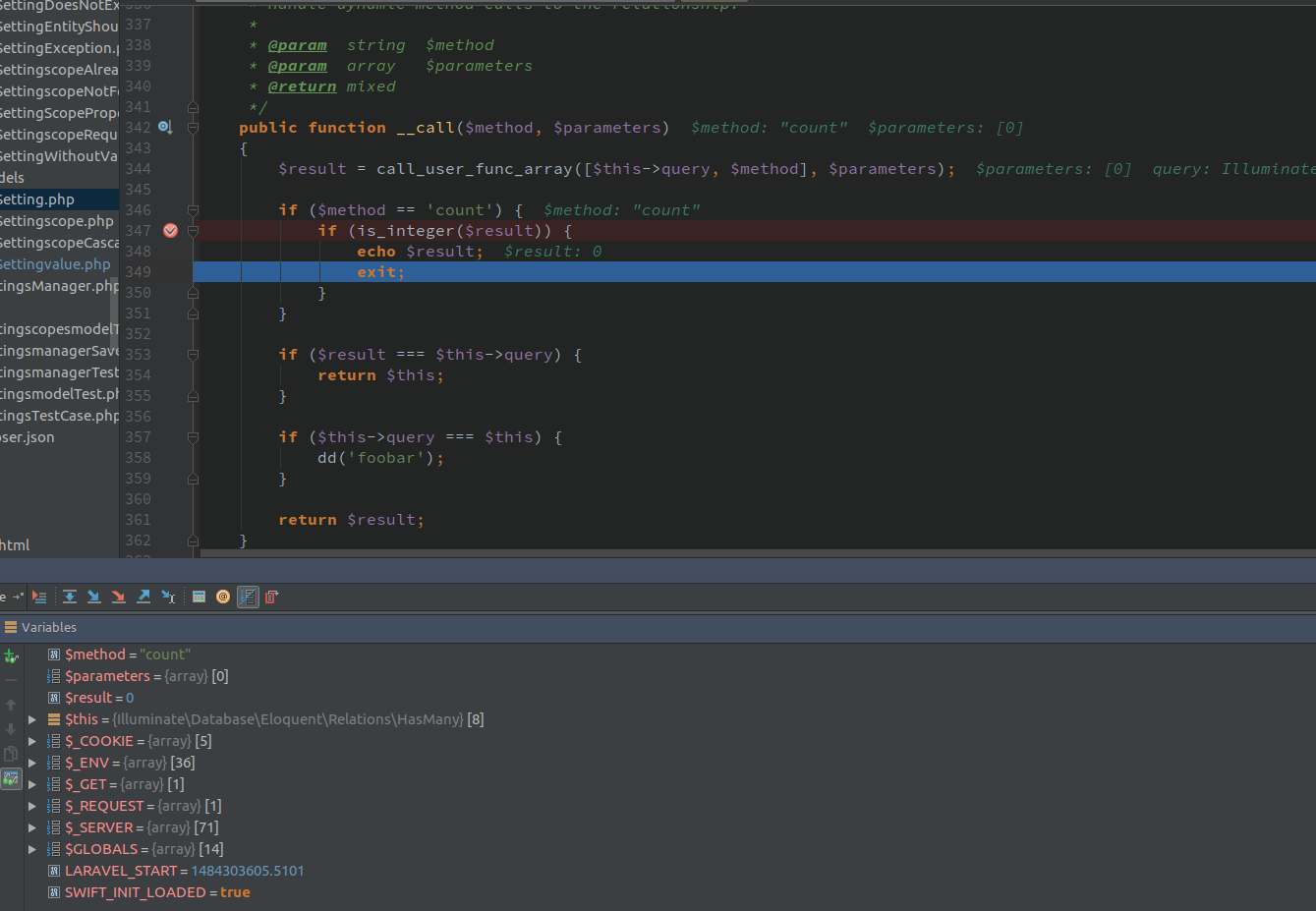Viewport: 1316px width, 911px height.
Task: Toggle sort values alphabetically button
Action: [248, 597]
